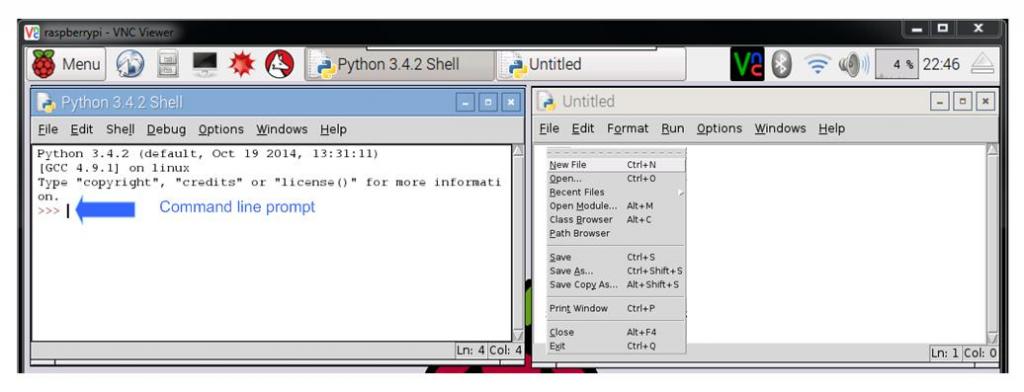
Task: Launch the web browser globe icon
Action: 131,64
